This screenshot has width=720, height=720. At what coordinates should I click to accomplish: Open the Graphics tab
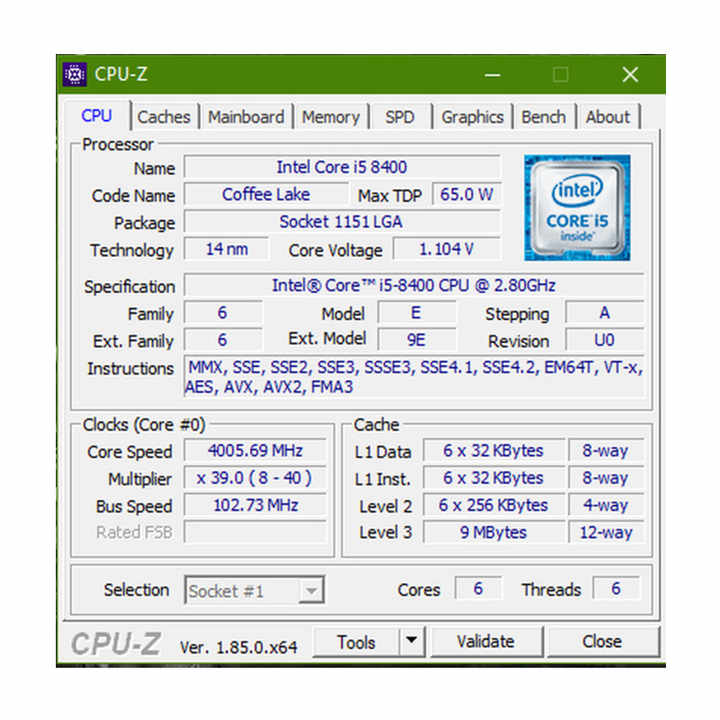472,117
